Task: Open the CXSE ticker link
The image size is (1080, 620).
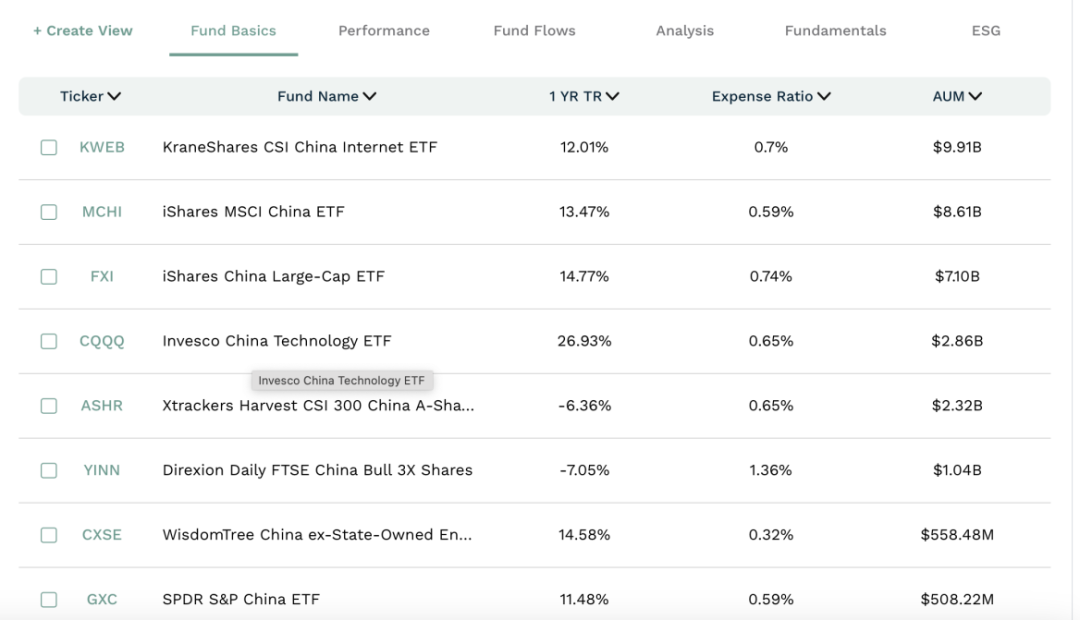Action: pos(102,535)
